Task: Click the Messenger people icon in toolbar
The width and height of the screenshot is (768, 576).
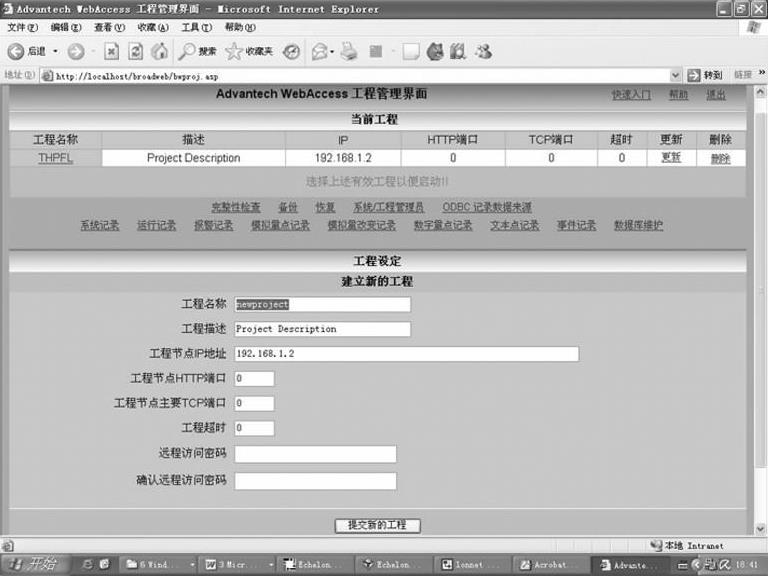Action: pyautogui.click(x=483, y=51)
